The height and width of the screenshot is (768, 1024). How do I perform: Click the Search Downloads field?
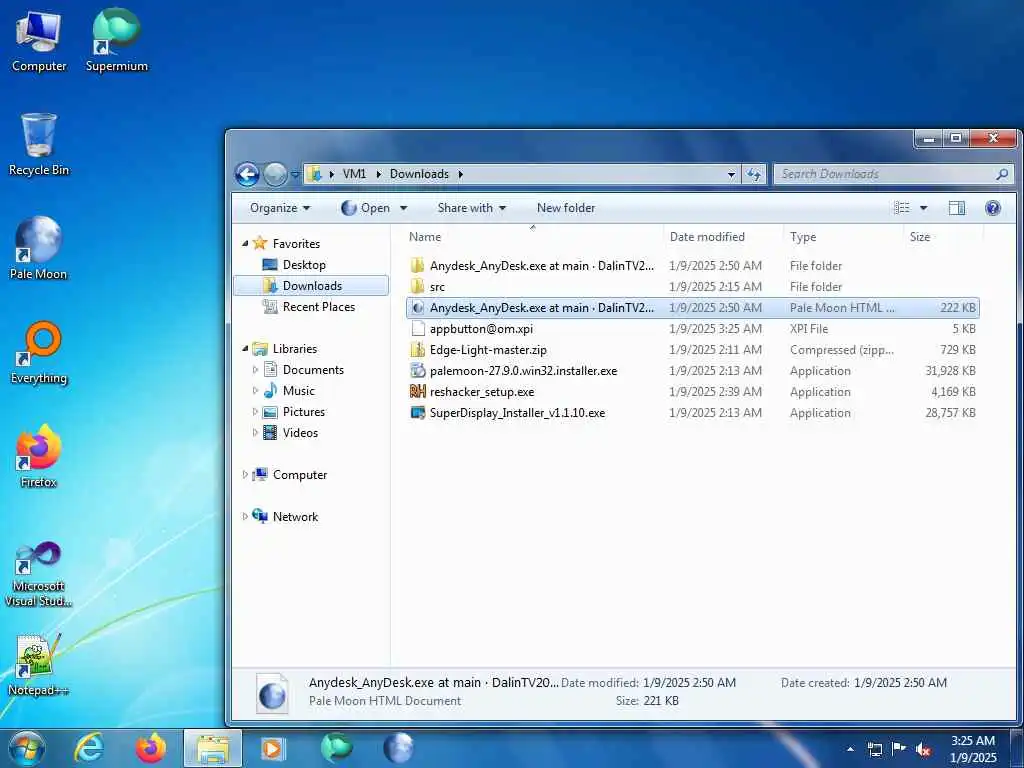[x=894, y=174]
